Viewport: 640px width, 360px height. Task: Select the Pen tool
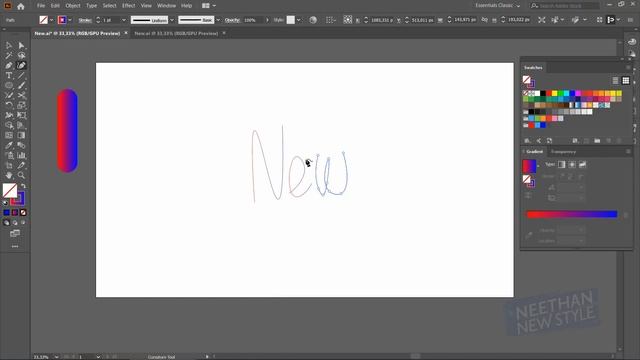click(x=9, y=65)
